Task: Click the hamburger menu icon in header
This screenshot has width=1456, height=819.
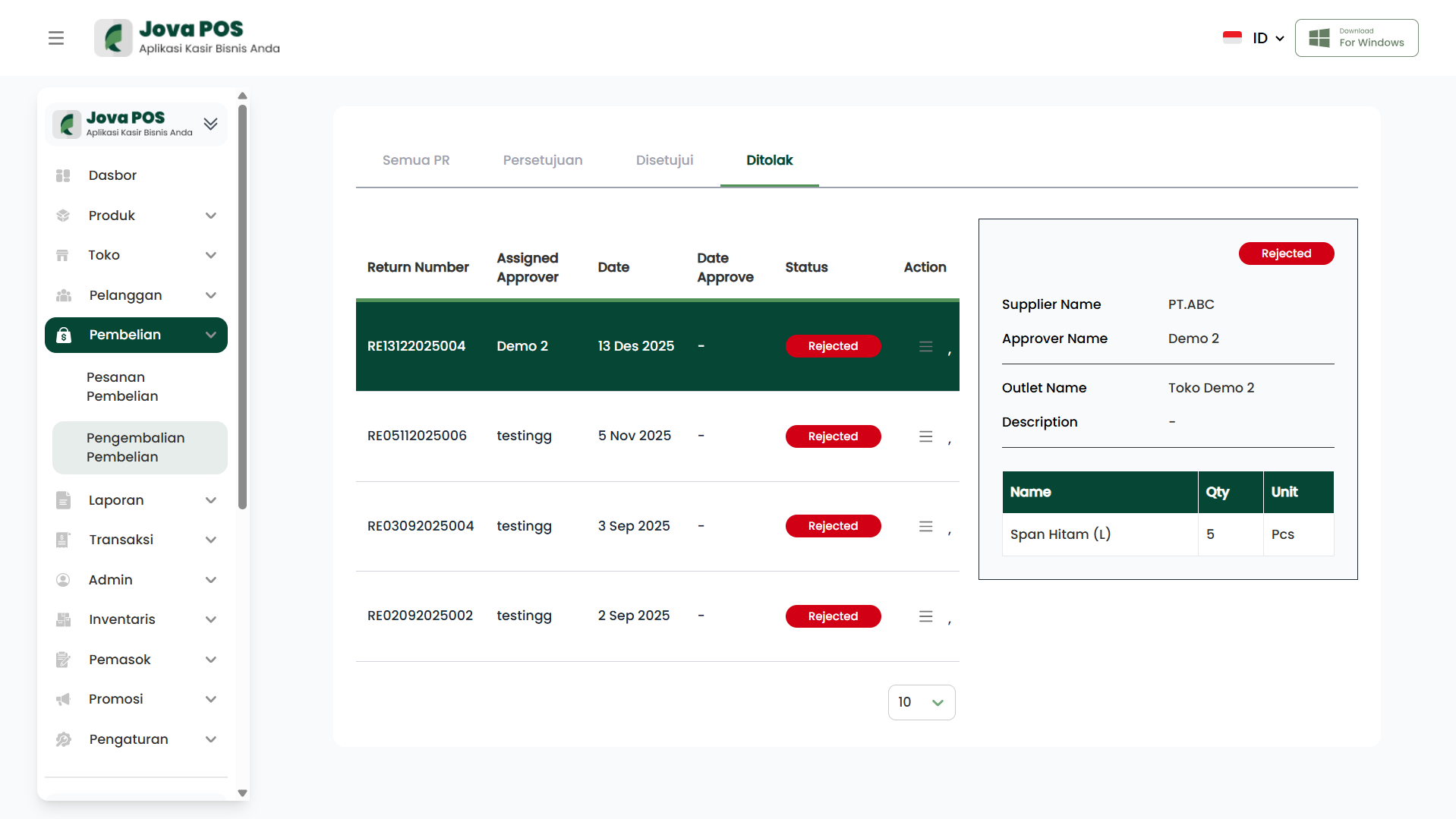Action: point(56,38)
